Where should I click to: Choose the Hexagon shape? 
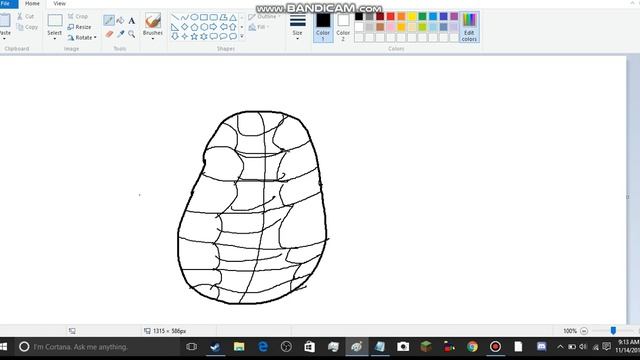[204, 27]
